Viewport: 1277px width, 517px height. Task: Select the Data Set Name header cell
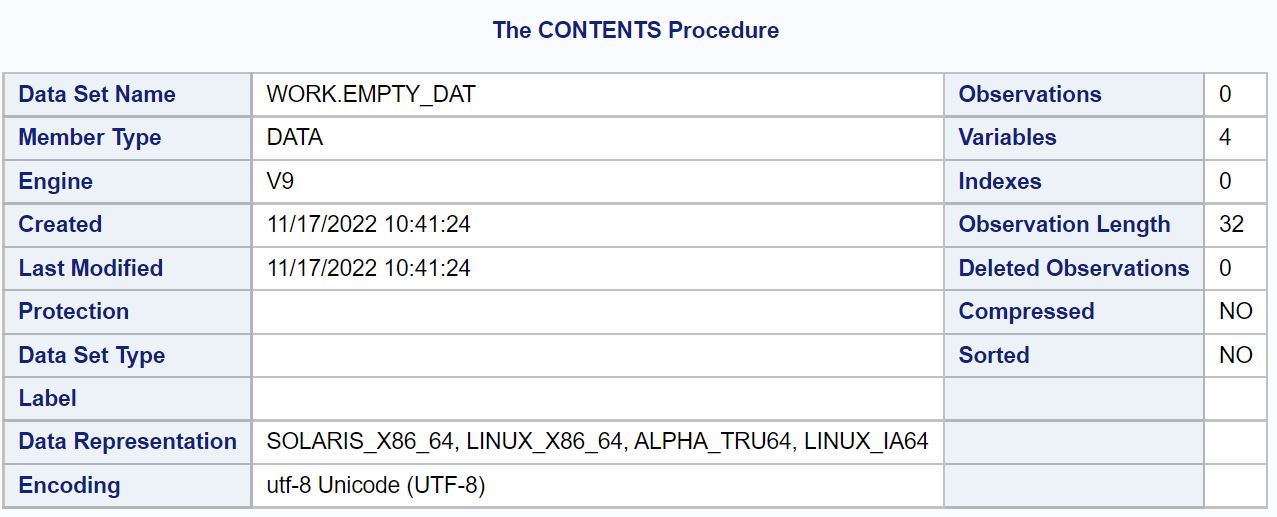tap(128, 94)
